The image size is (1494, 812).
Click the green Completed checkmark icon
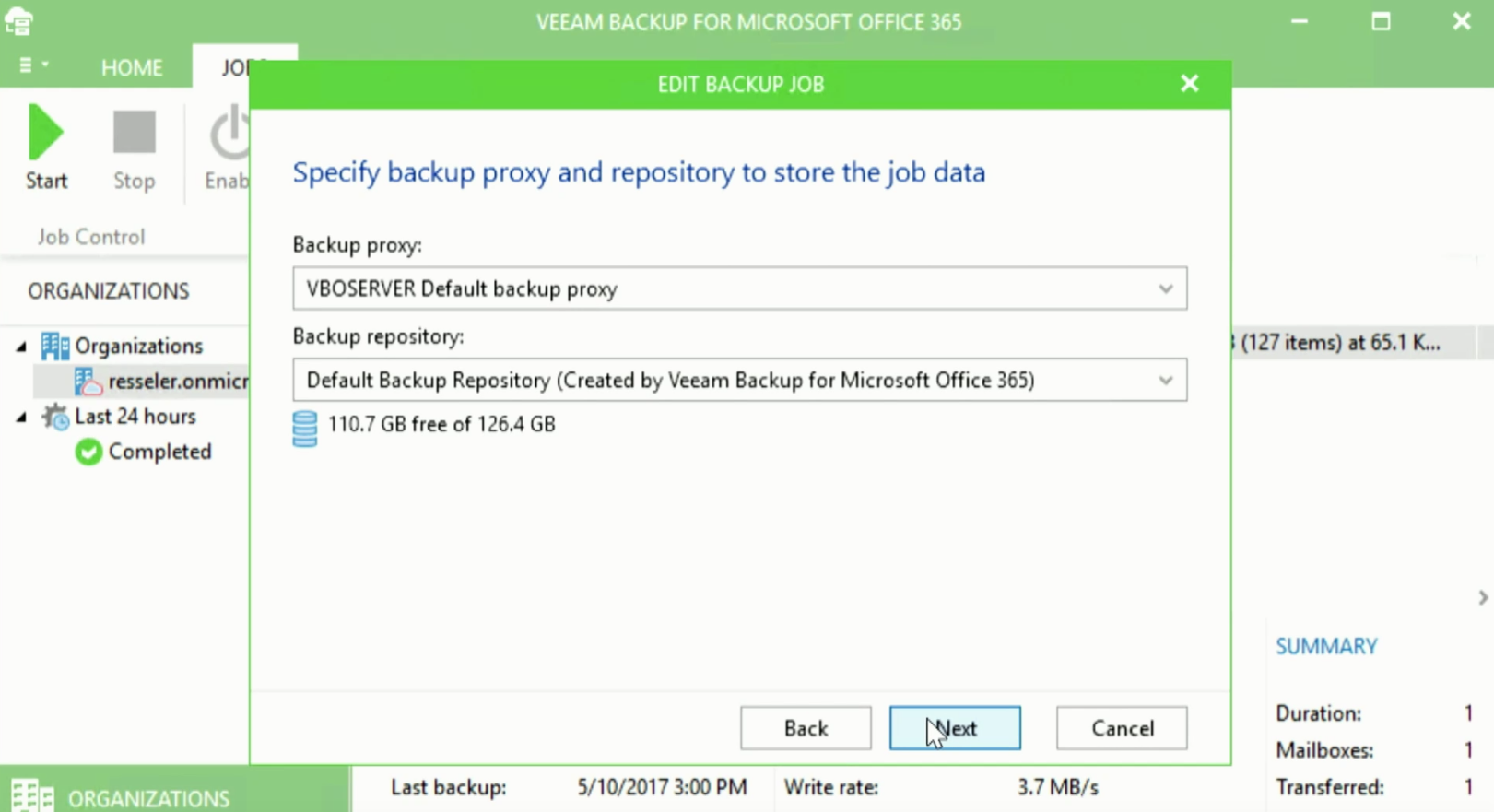coord(88,452)
